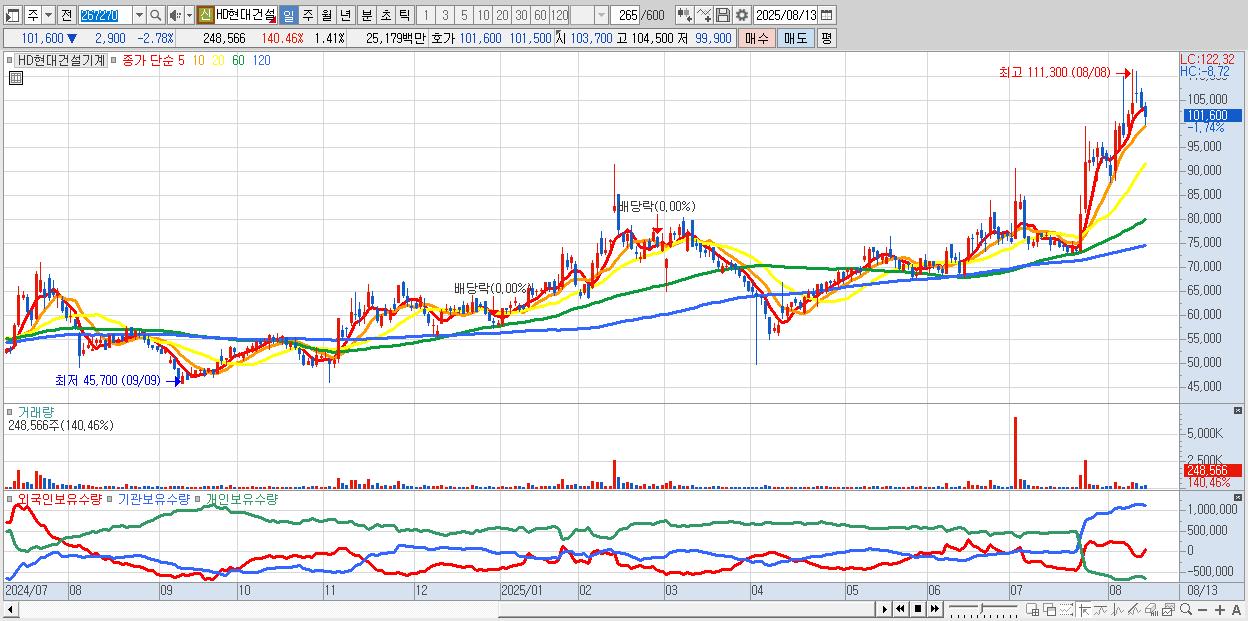This screenshot has height=621, width=1248.
Task: Select the 틱 tick chart period
Action: pos(403,15)
